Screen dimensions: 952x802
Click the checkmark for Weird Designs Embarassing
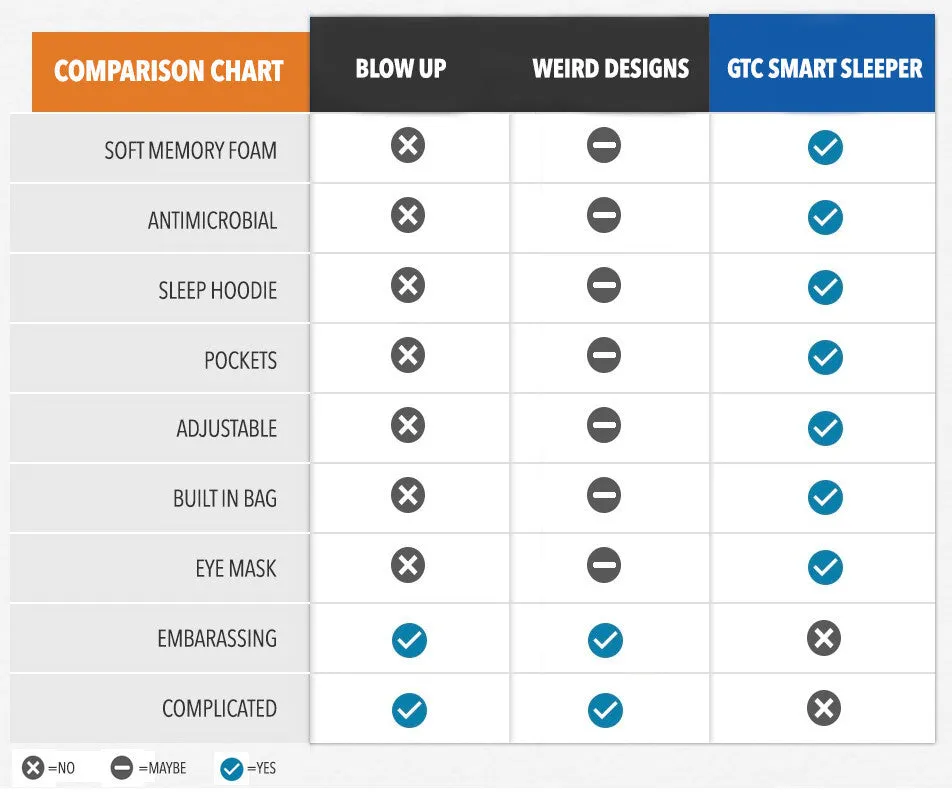(x=605, y=641)
